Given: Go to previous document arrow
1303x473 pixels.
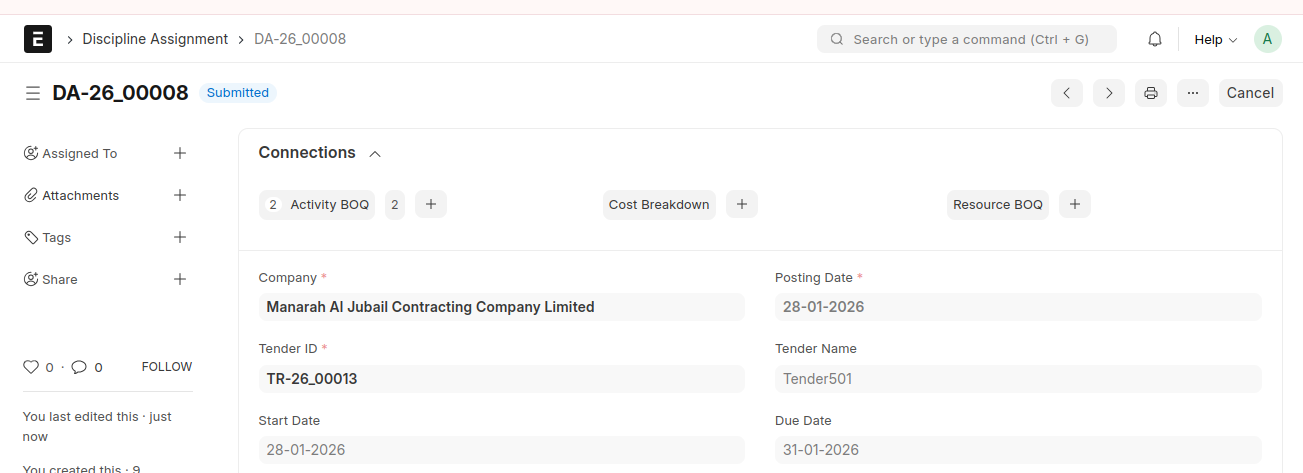Looking at the screenshot, I should 1067,93.
